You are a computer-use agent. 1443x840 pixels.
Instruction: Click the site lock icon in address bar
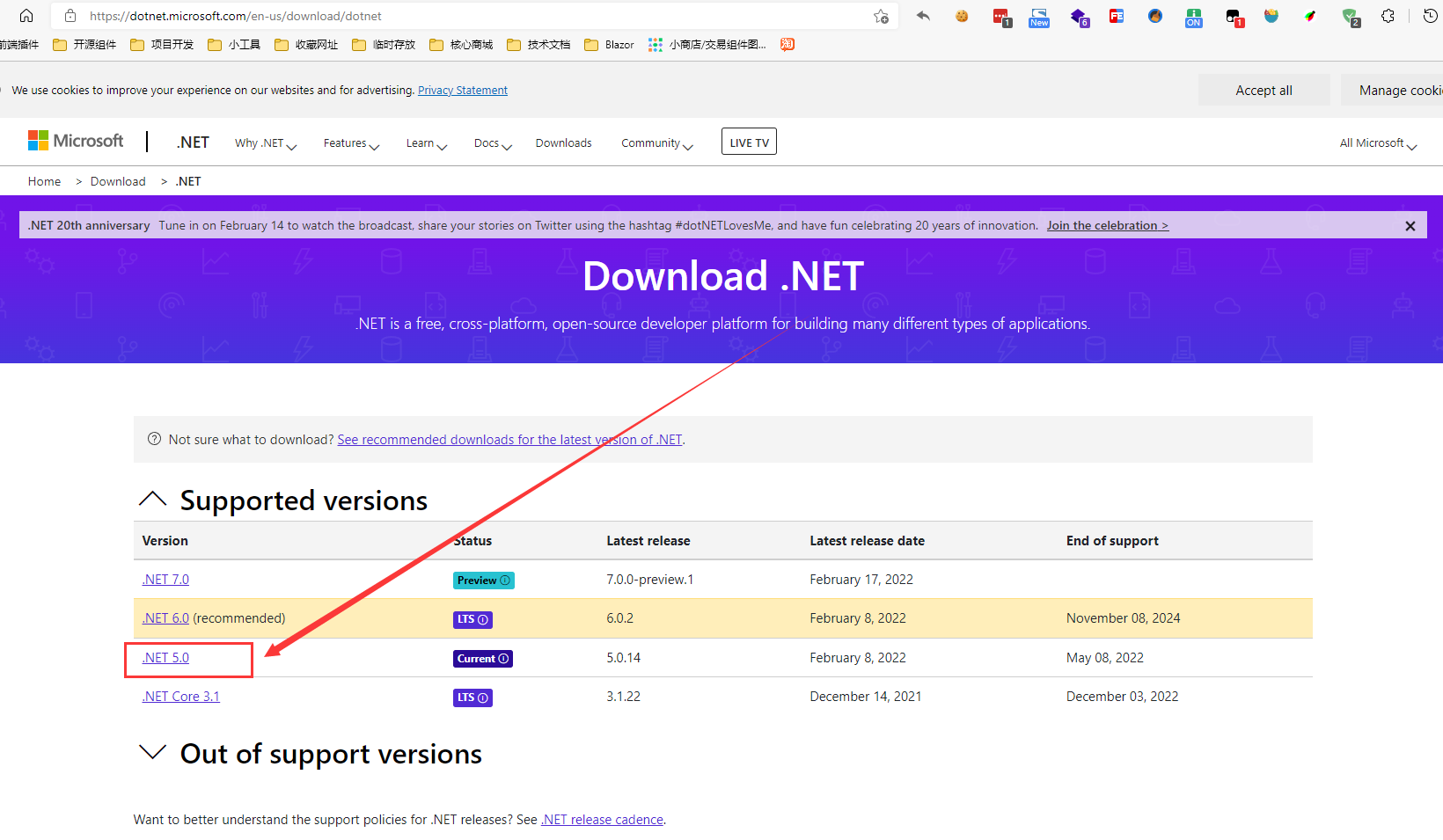(70, 16)
